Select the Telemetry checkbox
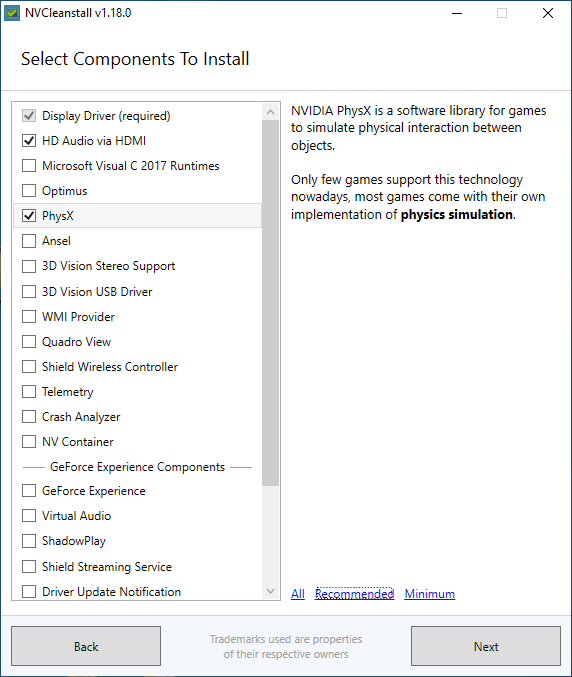Image resolution: width=572 pixels, height=677 pixels. click(x=29, y=392)
